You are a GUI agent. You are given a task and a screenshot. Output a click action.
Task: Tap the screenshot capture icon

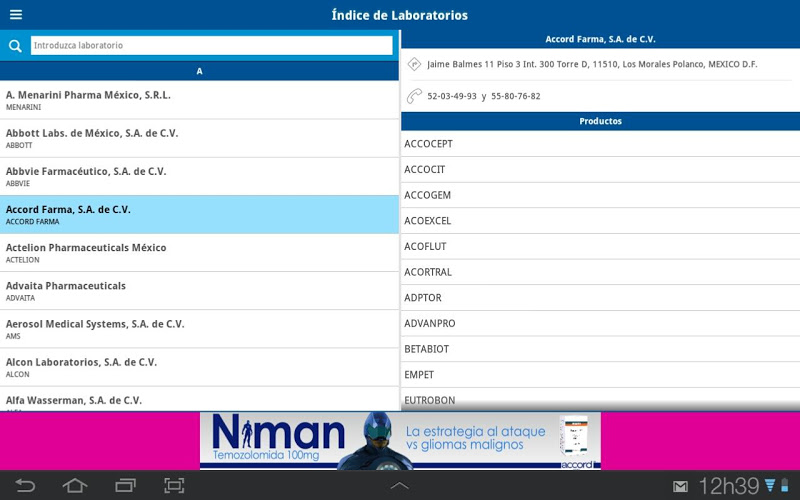tap(174, 485)
